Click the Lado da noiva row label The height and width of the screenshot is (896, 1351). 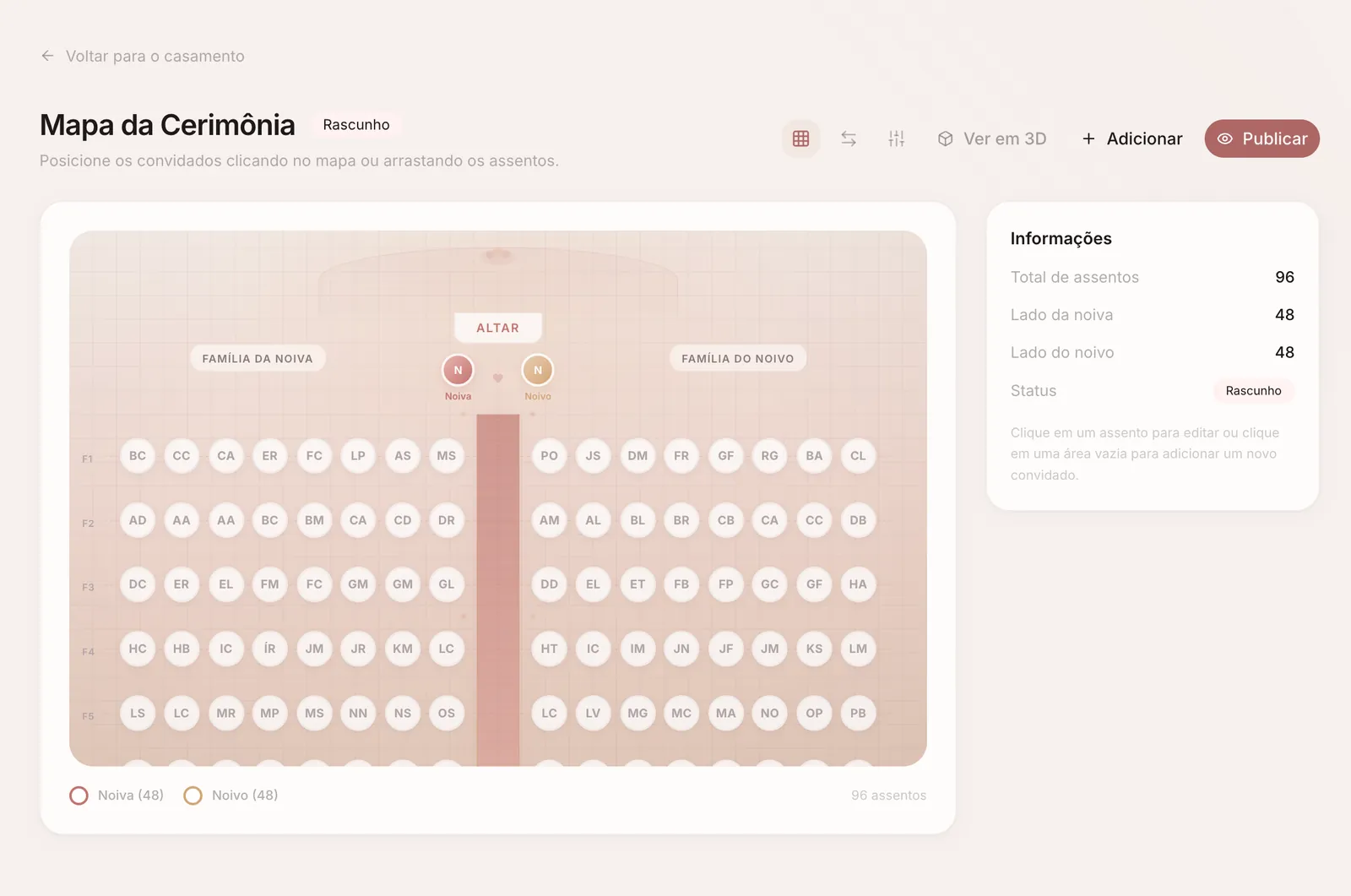click(x=1061, y=315)
